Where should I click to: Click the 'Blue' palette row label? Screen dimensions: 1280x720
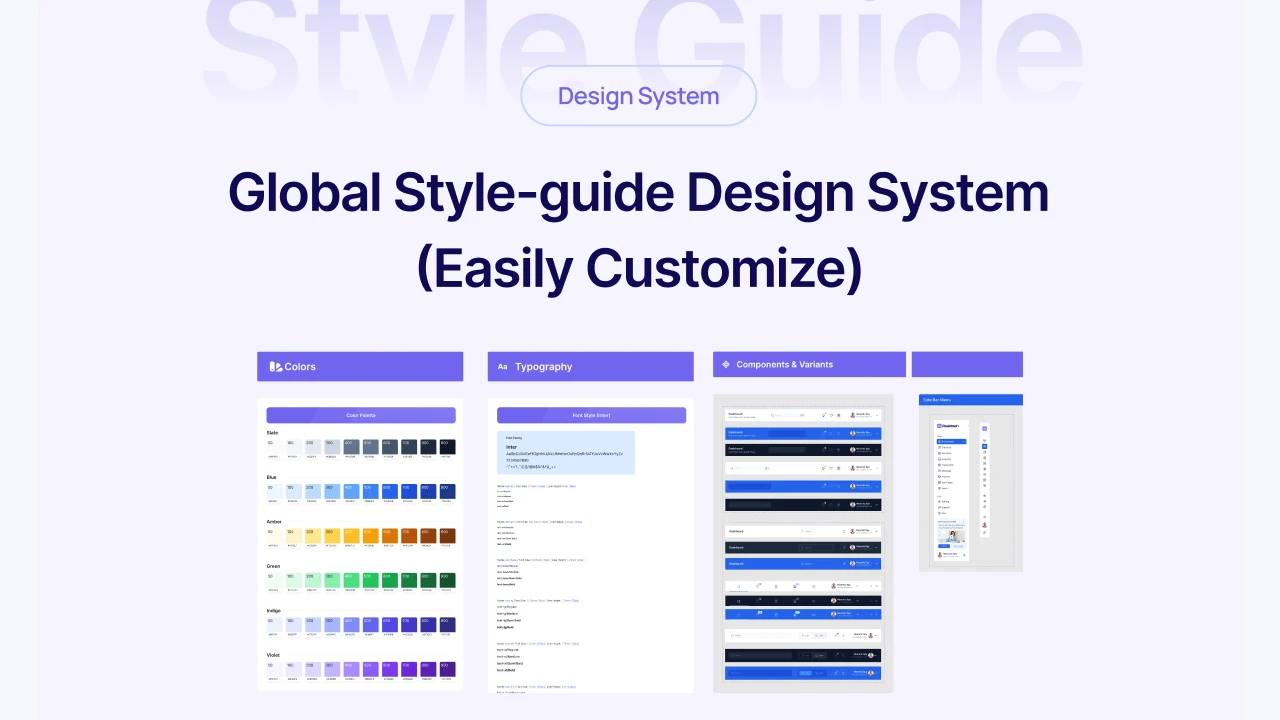tap(272, 477)
